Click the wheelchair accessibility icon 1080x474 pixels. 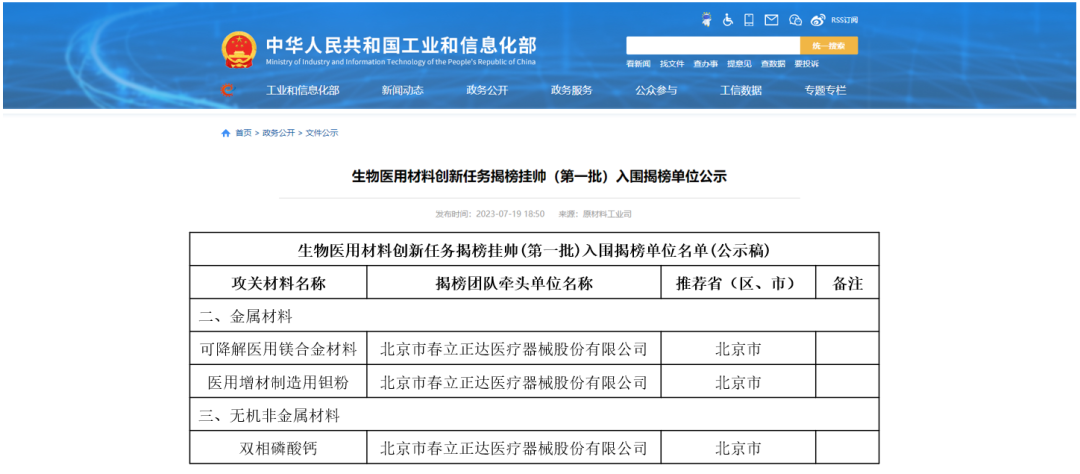(x=728, y=20)
